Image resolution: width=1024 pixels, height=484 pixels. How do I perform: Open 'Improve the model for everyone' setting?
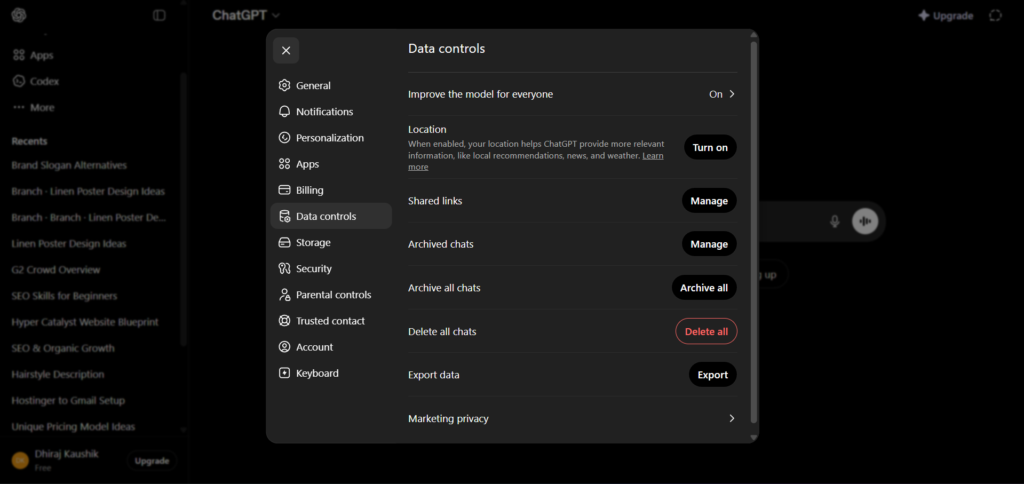(x=572, y=94)
